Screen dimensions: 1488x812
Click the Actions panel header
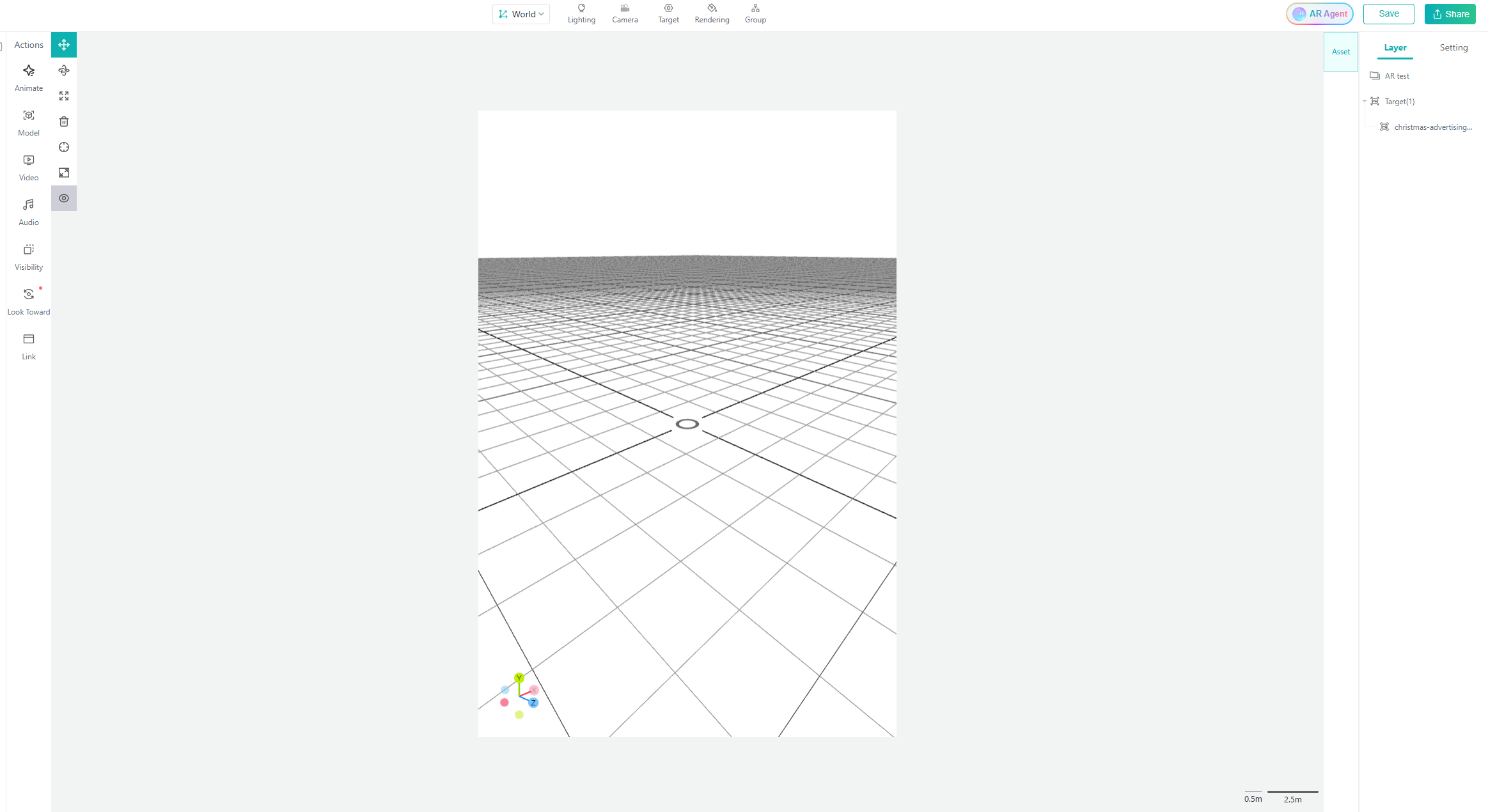[29, 45]
